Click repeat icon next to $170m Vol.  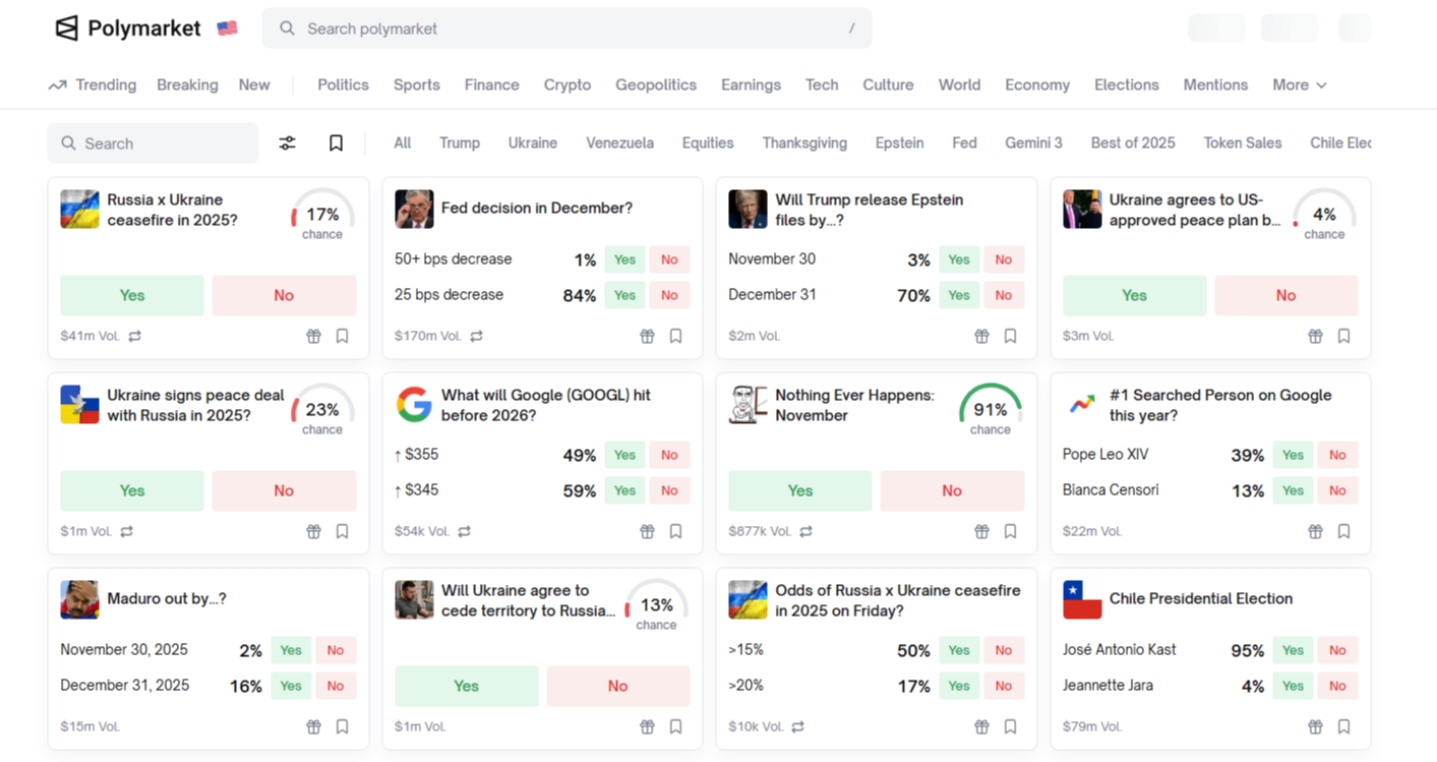pos(477,336)
